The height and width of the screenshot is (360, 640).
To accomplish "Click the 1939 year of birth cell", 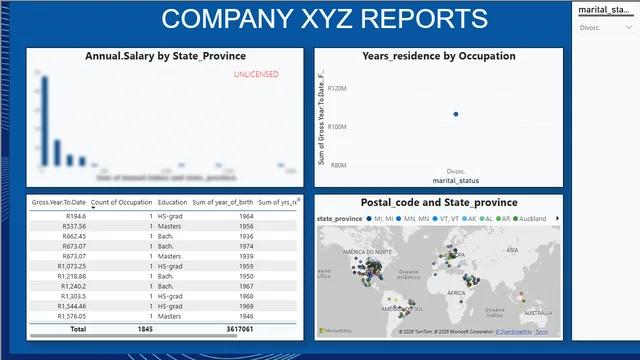I will click(246, 256).
